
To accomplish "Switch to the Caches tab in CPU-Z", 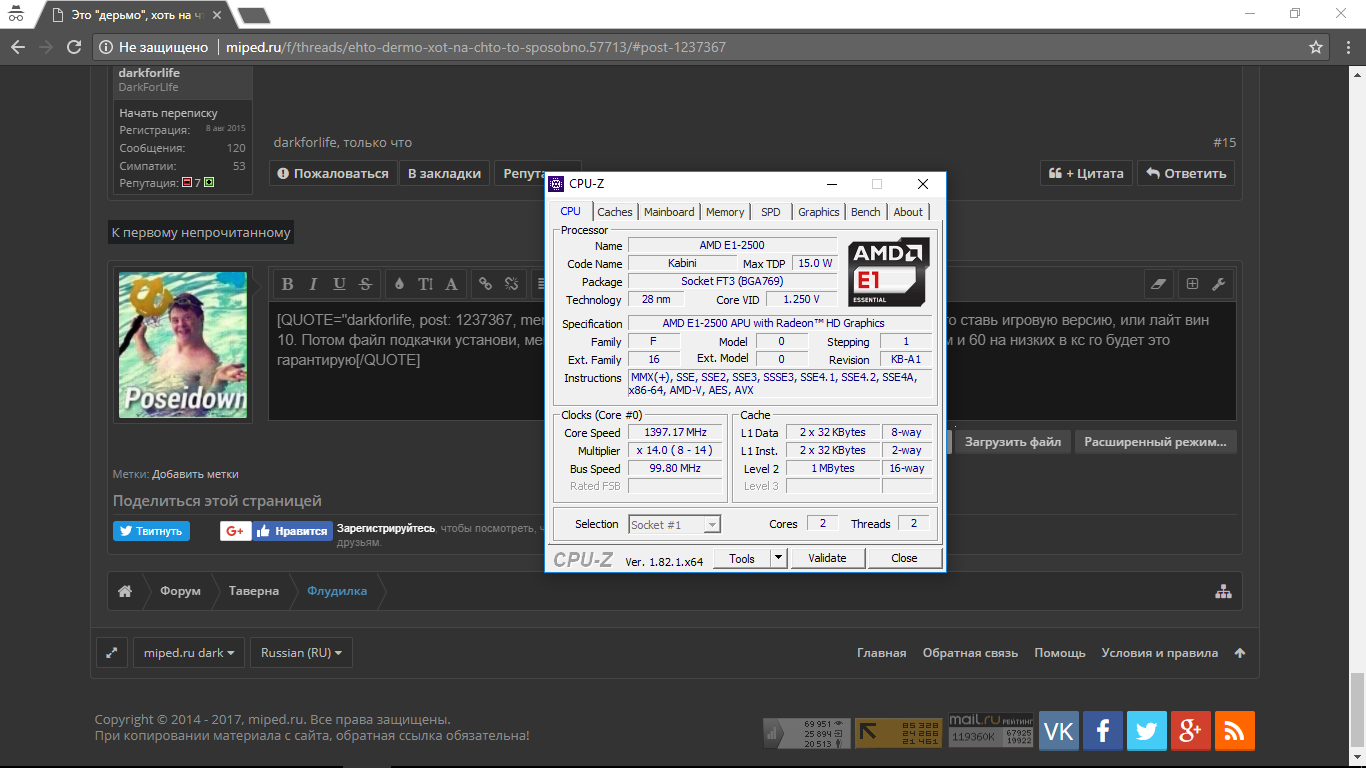I will pos(615,212).
